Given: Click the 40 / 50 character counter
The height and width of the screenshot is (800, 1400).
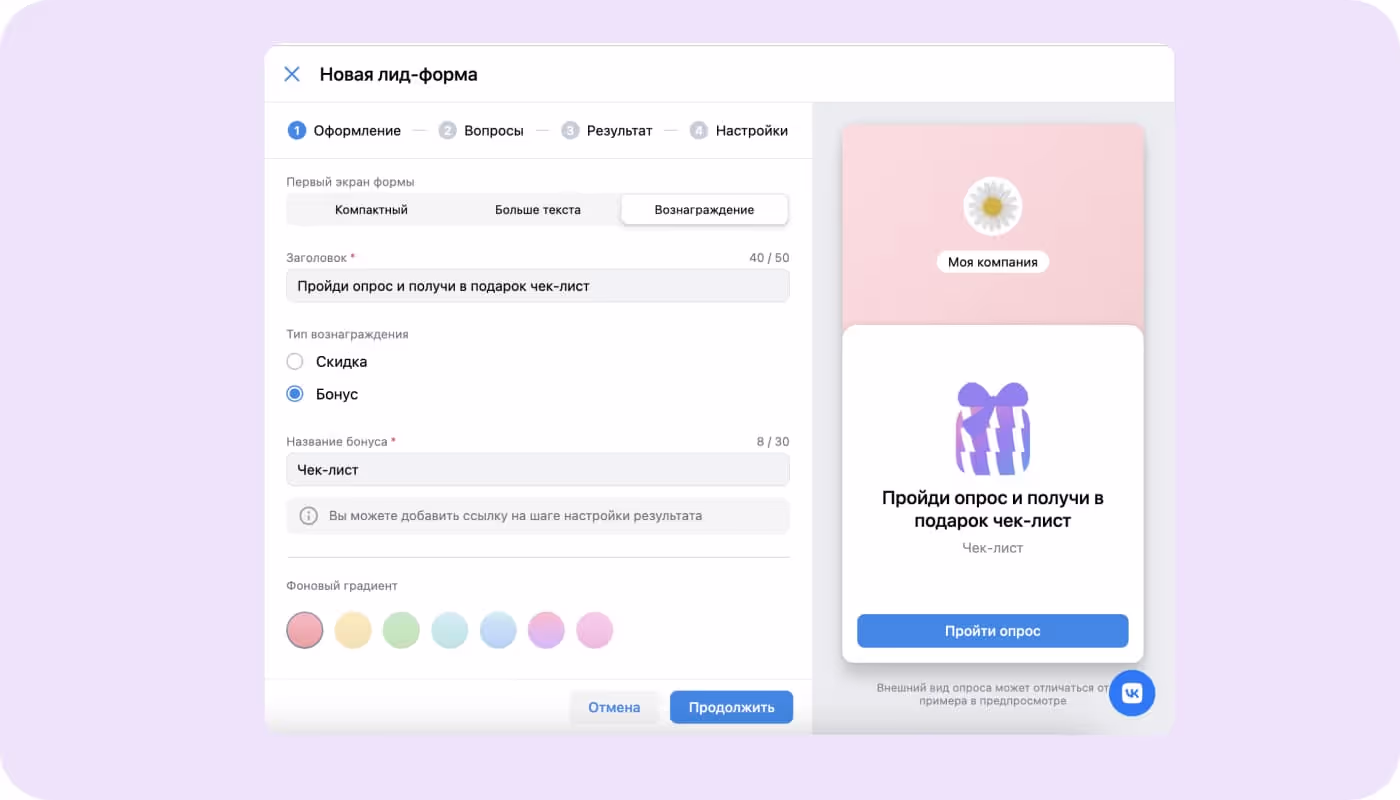Looking at the screenshot, I should pos(769,258).
